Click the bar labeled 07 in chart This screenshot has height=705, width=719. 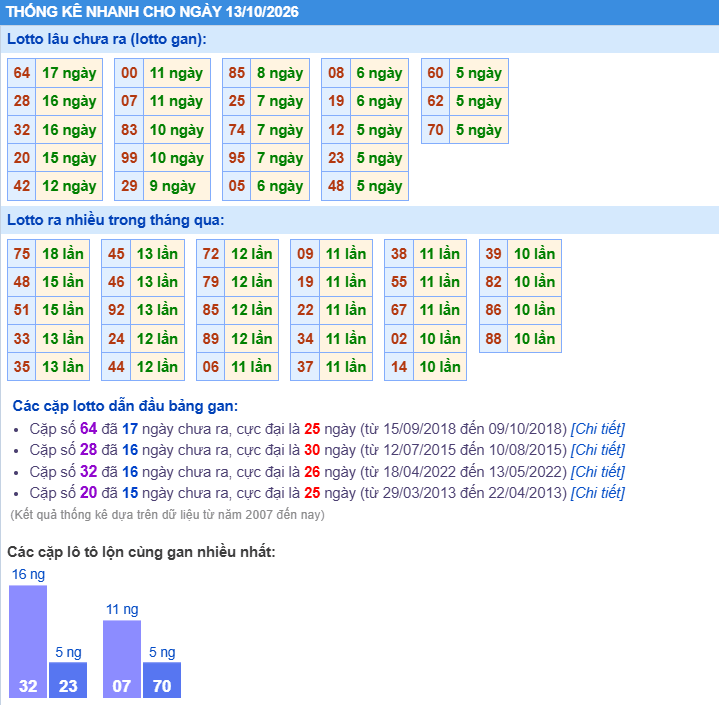tap(122, 659)
